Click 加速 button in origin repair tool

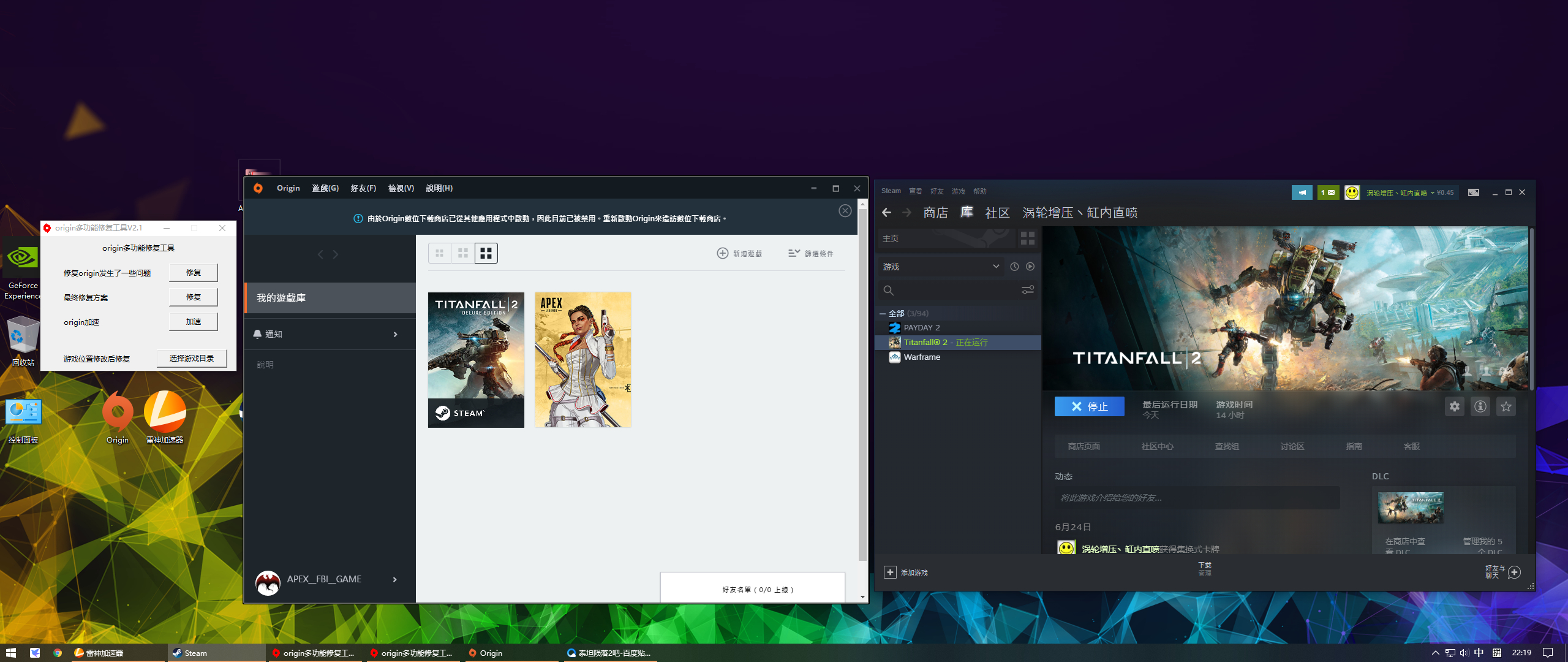(x=194, y=321)
